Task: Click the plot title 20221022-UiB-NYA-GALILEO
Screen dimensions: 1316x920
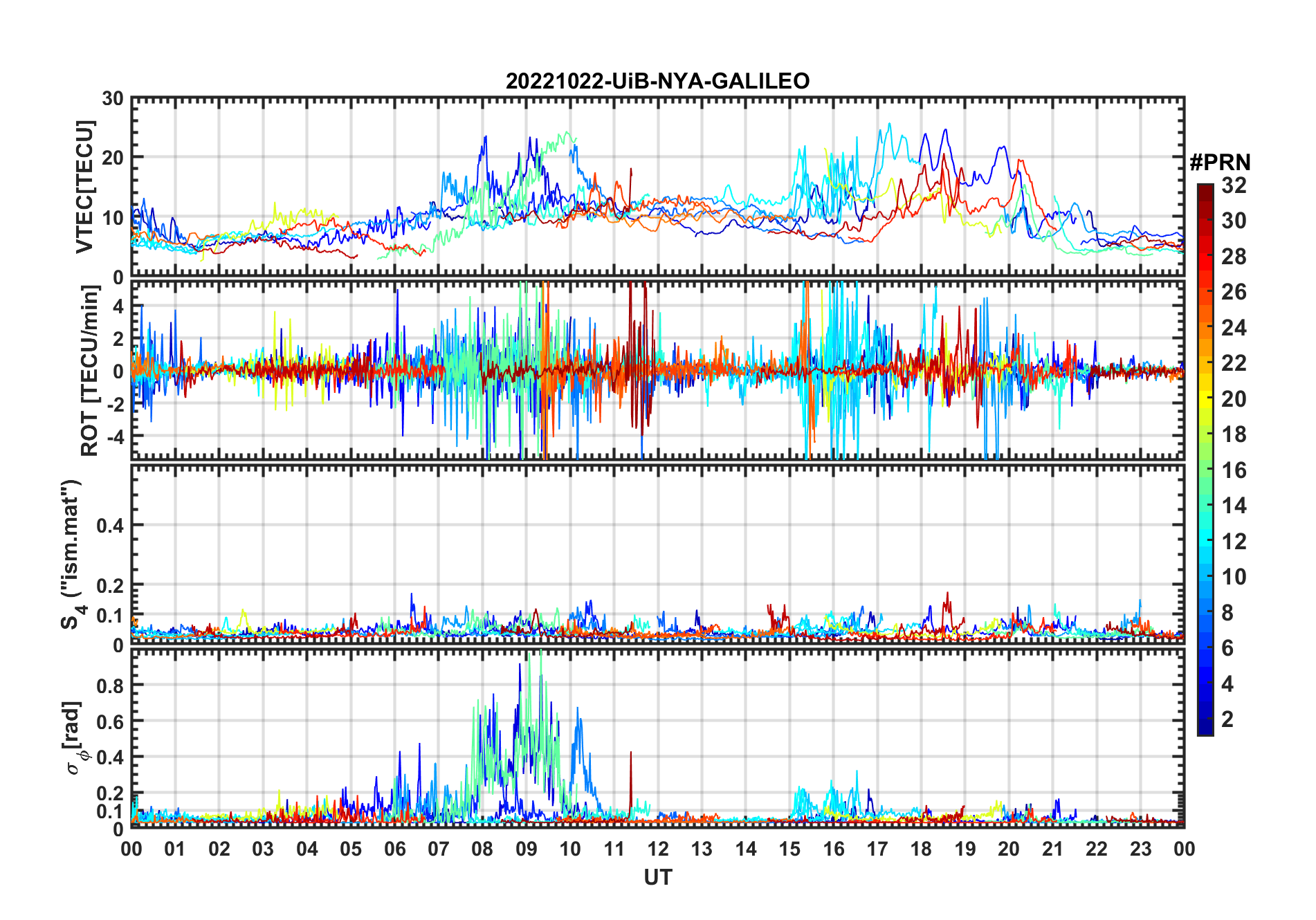Action: pyautogui.click(x=657, y=81)
